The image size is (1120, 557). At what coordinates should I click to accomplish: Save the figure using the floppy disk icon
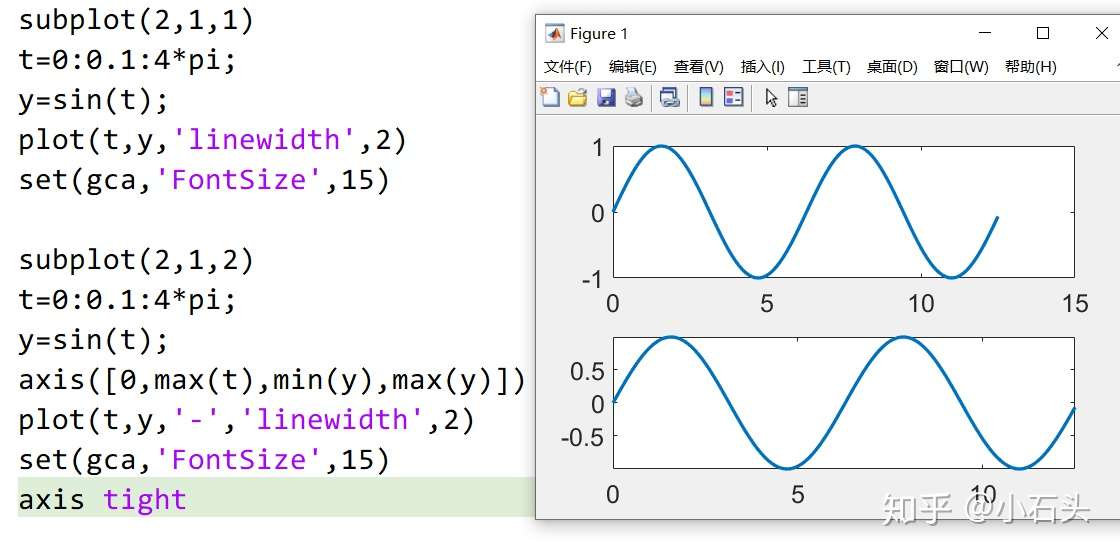click(606, 97)
